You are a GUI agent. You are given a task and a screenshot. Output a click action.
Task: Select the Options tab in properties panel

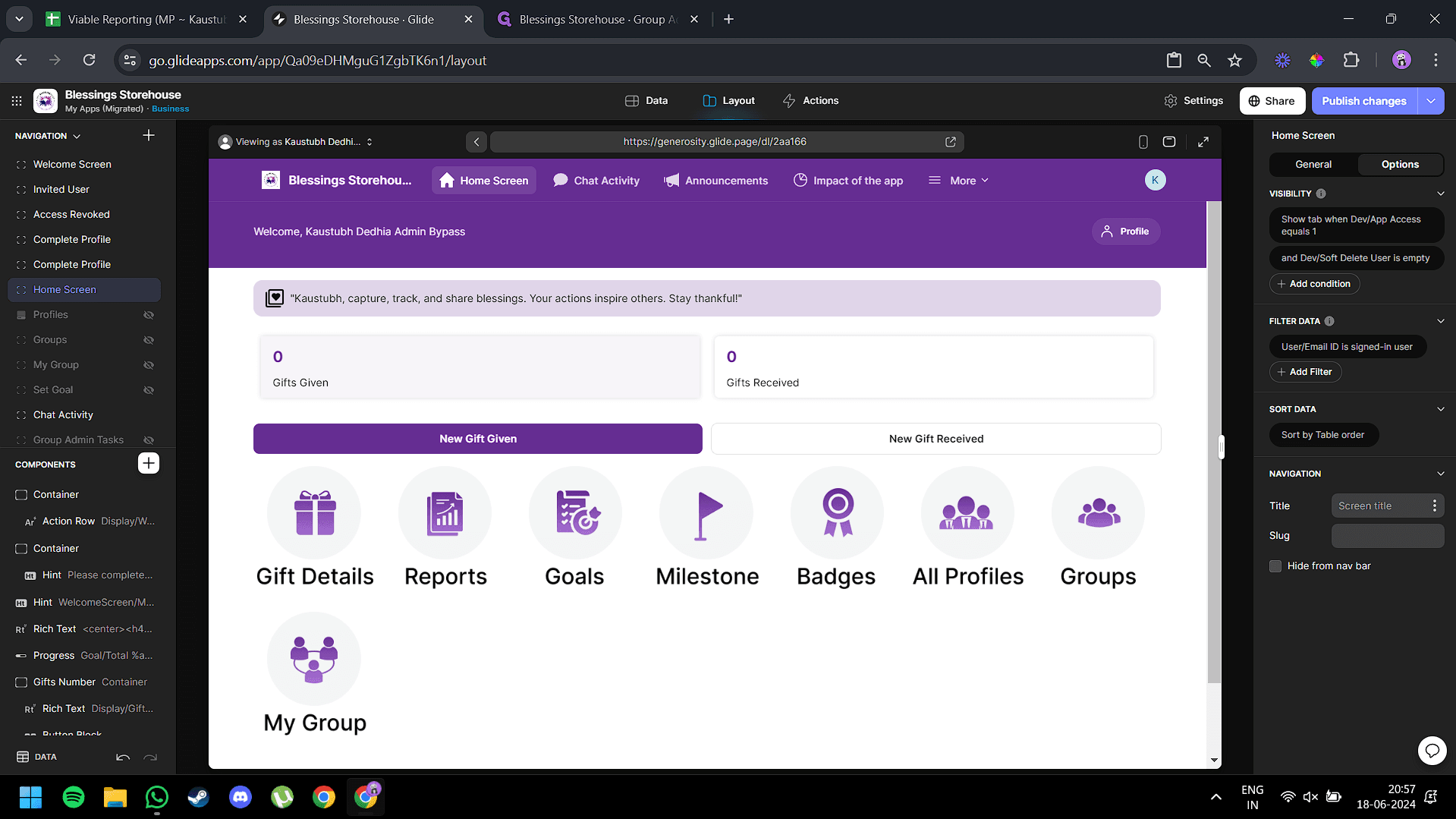[x=1400, y=165]
